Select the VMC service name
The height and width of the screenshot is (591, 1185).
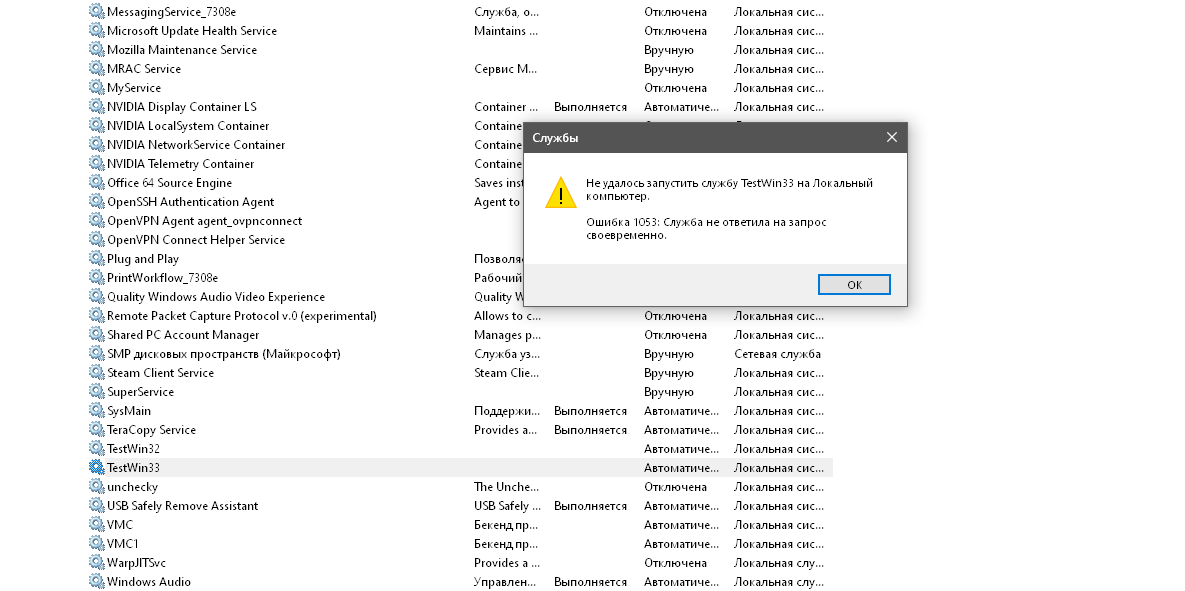tap(120, 524)
